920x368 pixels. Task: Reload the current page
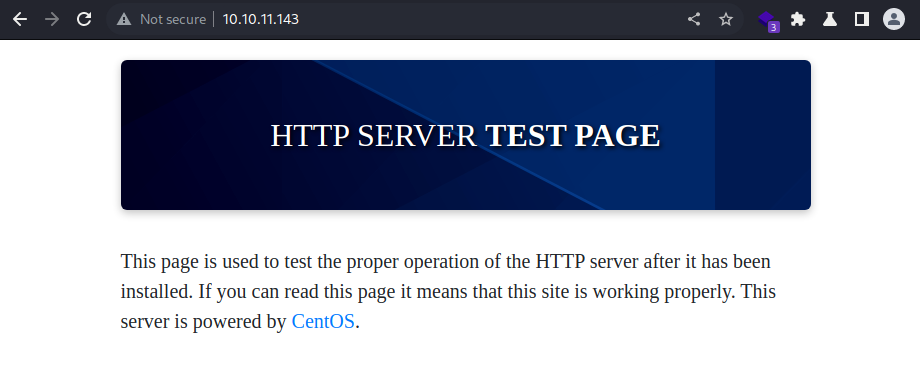84,19
